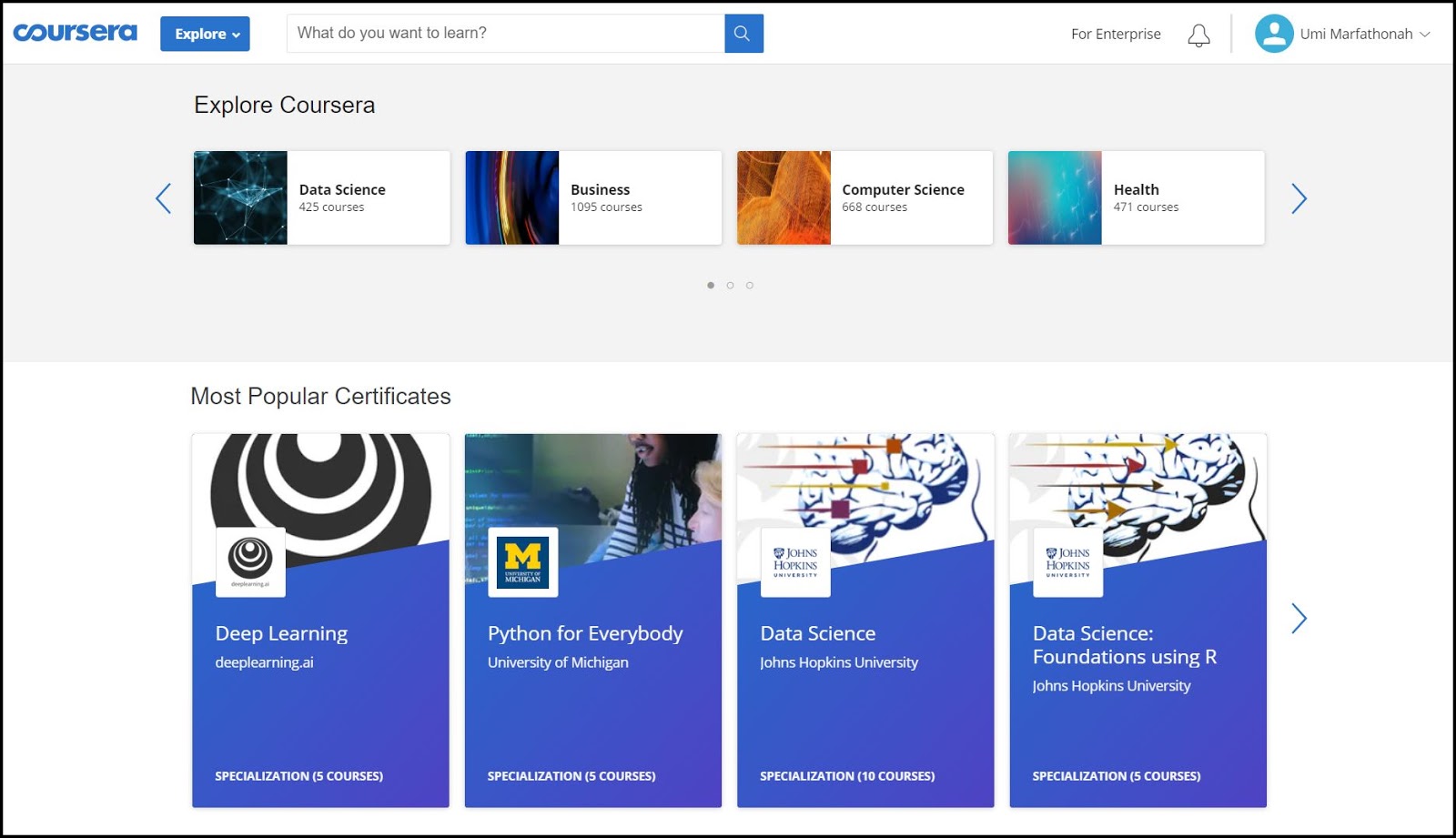Select the Business category with 1095 courses
The height and width of the screenshot is (838, 1456).
tap(592, 197)
